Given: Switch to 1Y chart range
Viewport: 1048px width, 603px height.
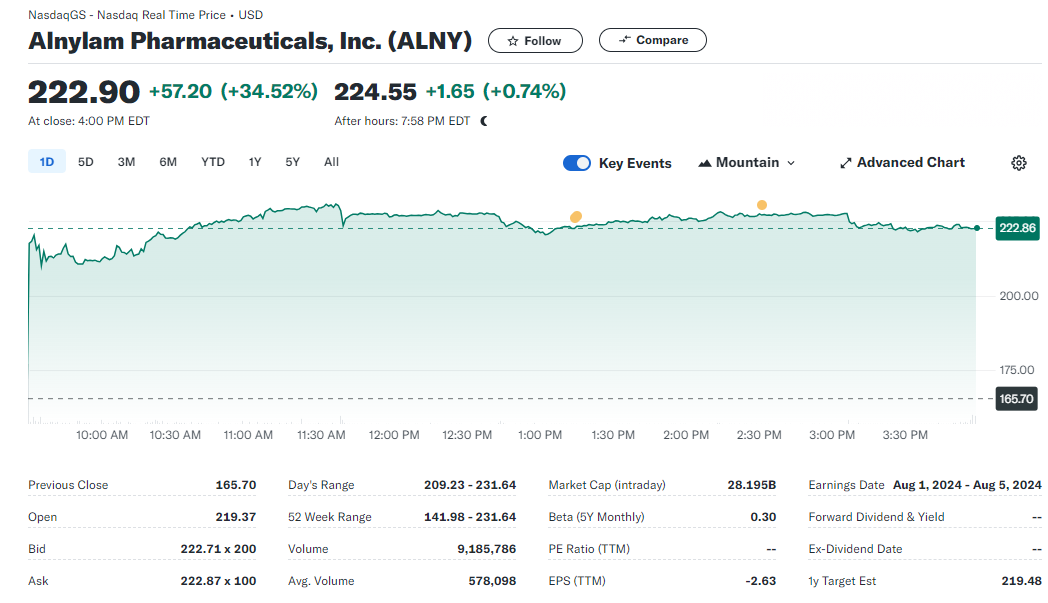Looking at the screenshot, I should pyautogui.click(x=255, y=162).
